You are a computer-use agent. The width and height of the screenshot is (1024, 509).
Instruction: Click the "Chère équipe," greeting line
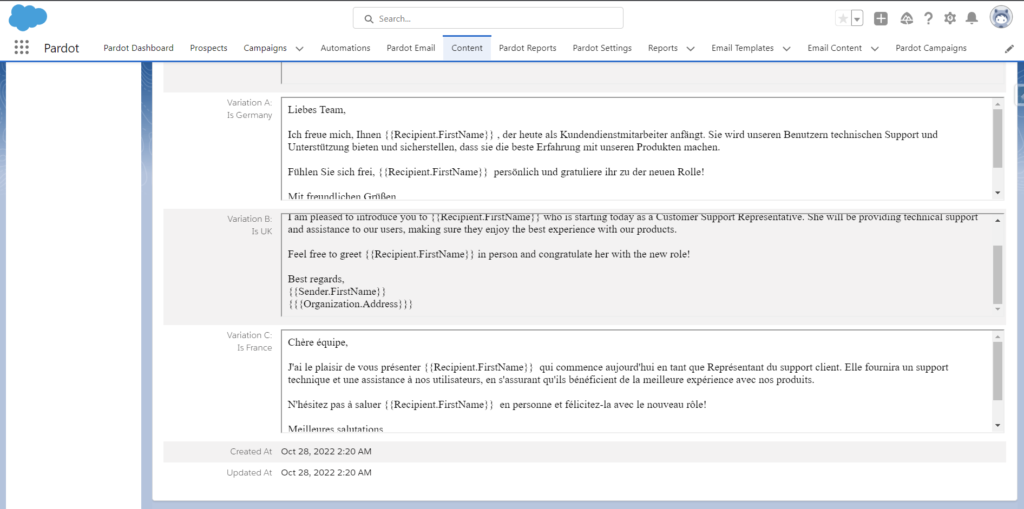318,342
